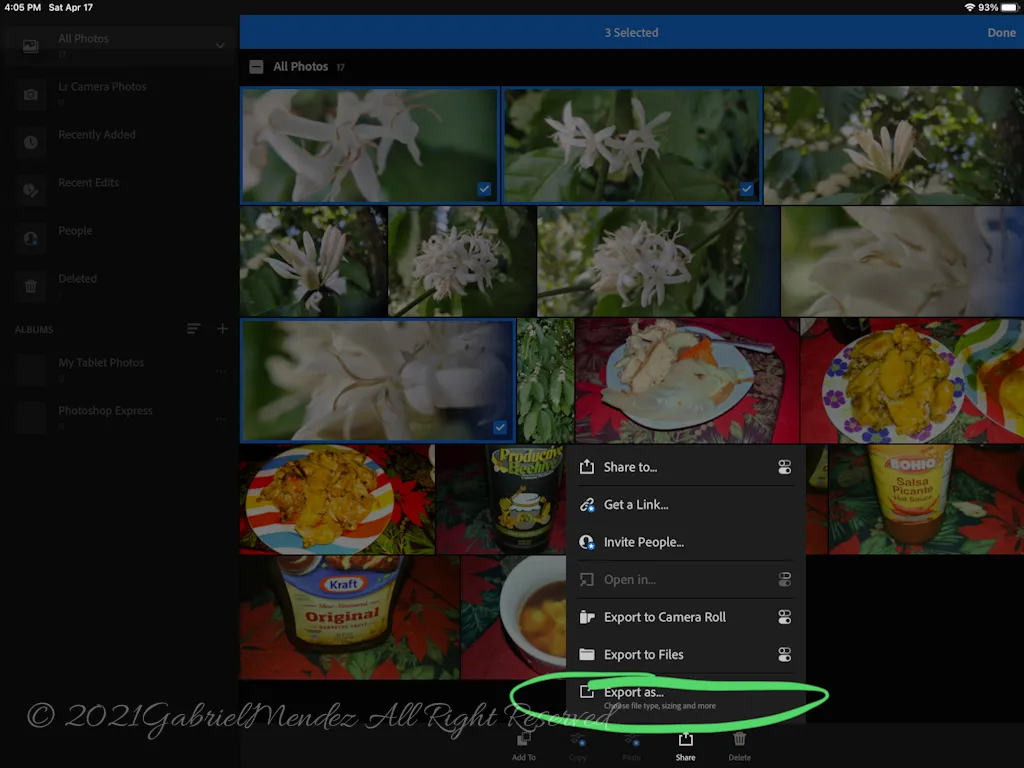1024x768 pixels.
Task: Click the All Photos grid heading
Action: (x=300, y=67)
